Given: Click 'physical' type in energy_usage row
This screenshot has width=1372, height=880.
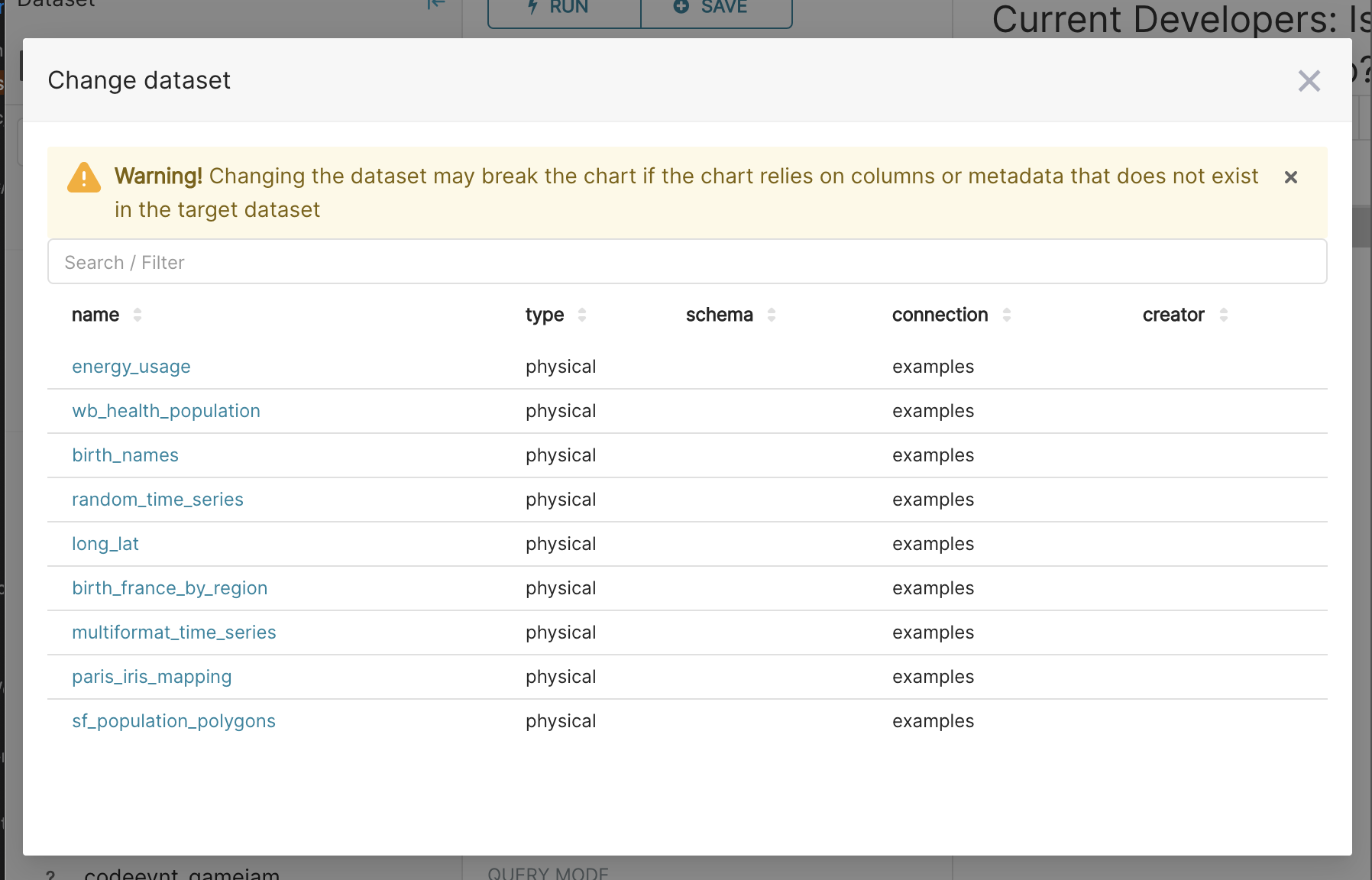Looking at the screenshot, I should click(561, 367).
